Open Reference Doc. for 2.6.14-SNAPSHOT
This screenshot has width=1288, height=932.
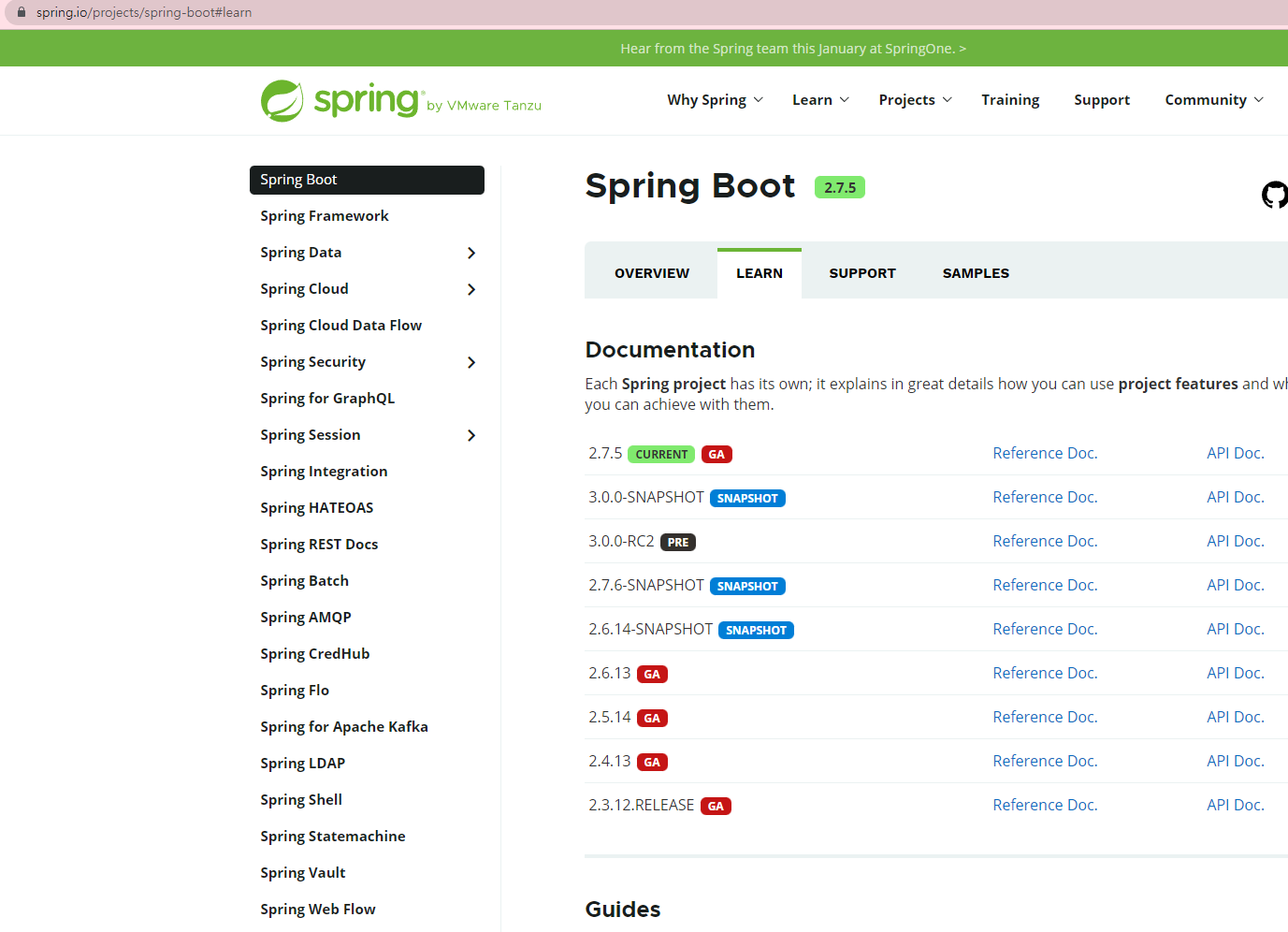pos(1045,629)
